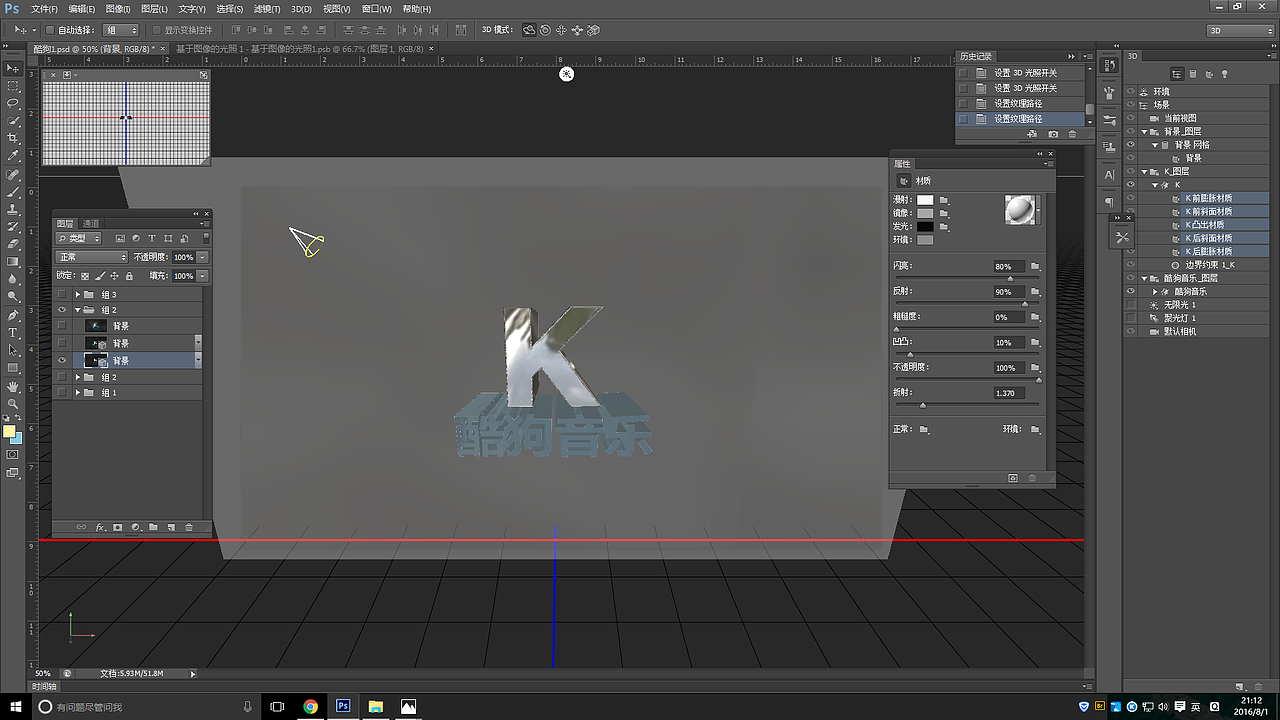
Task: Select the Move tool in the toolbox
Action: 13,68
